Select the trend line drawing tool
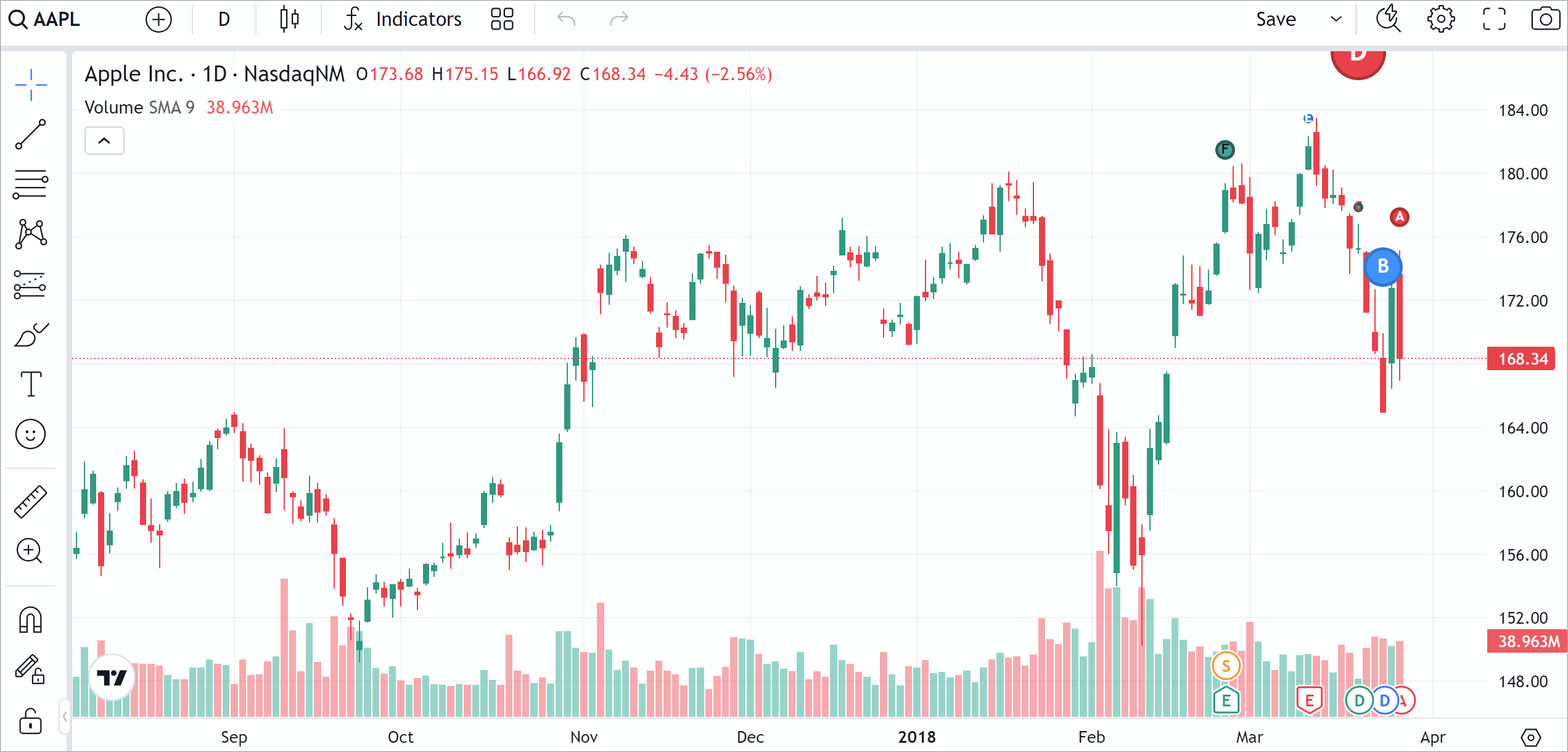 30,134
